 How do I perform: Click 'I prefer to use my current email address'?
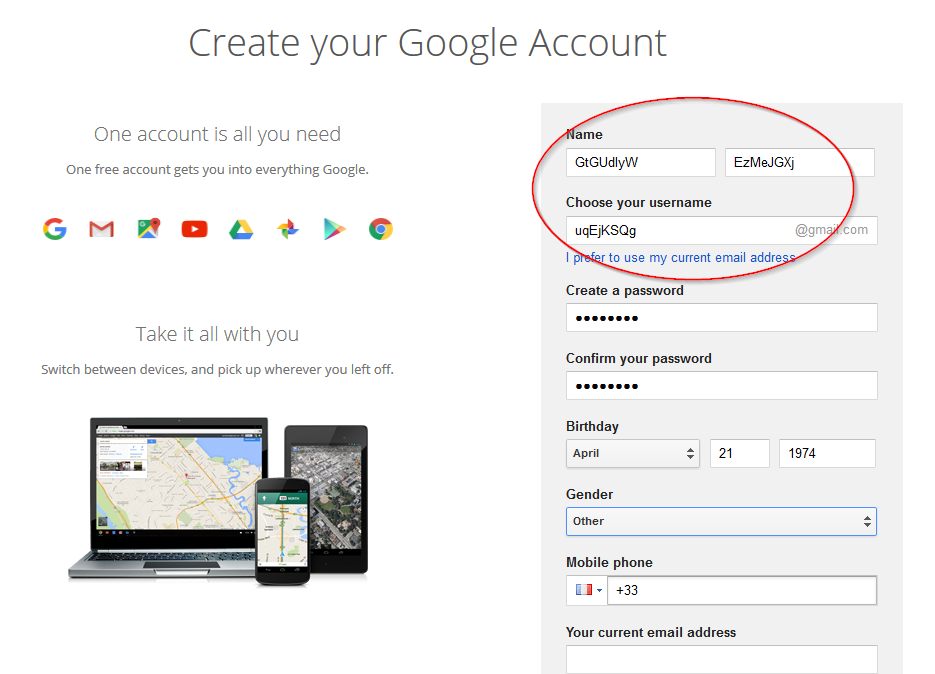(x=680, y=258)
